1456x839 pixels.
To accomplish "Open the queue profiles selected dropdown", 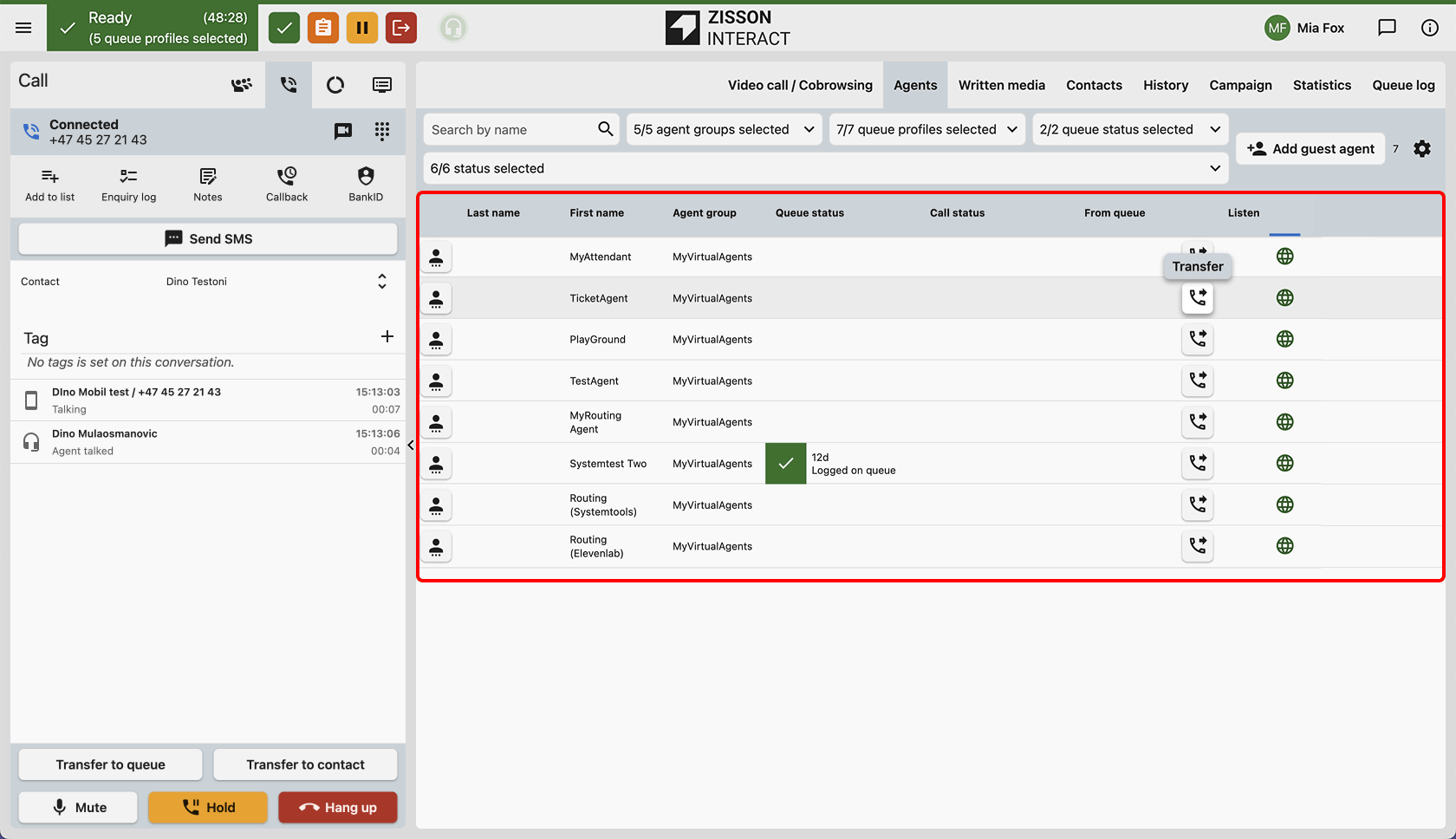I will pyautogui.click(x=926, y=129).
